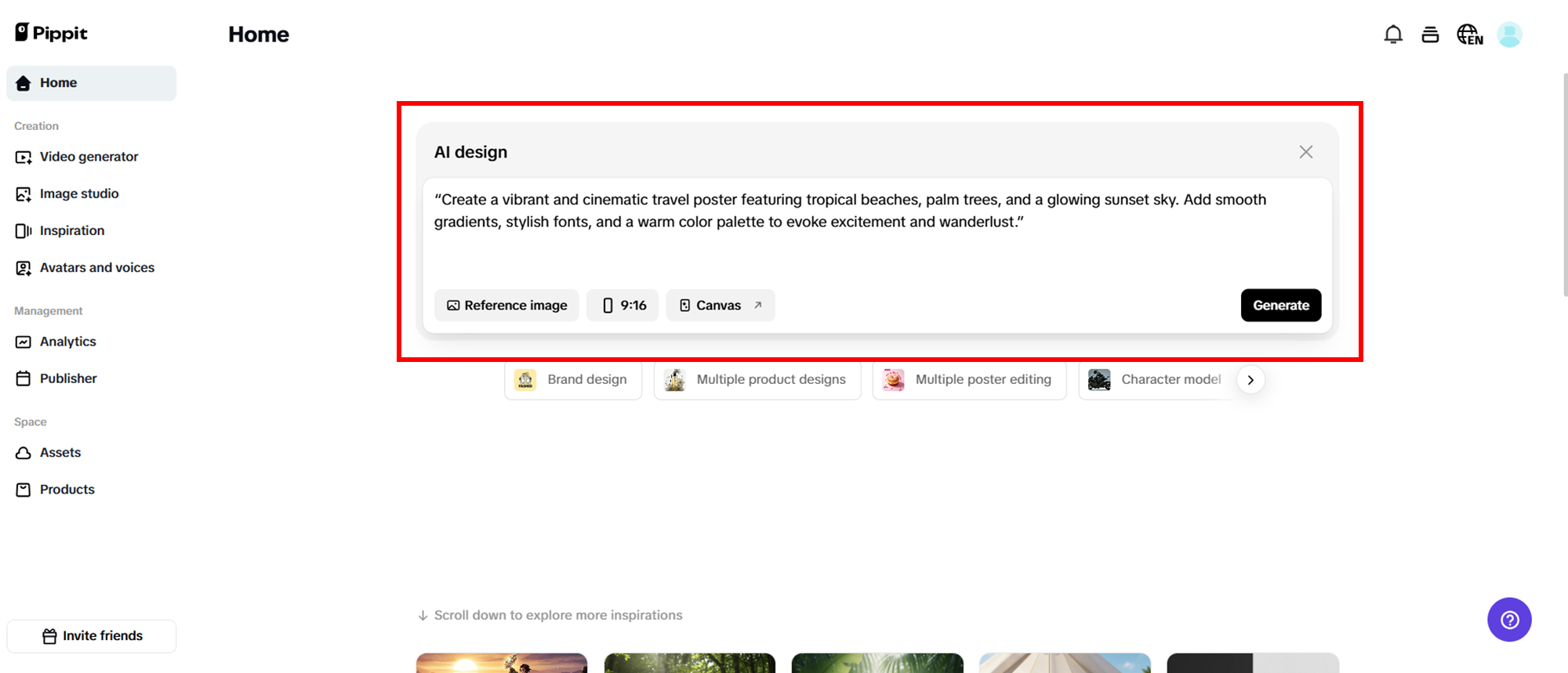Screen dimensions: 1568x673
Task: Open the credits stack icon
Action: click(1430, 34)
